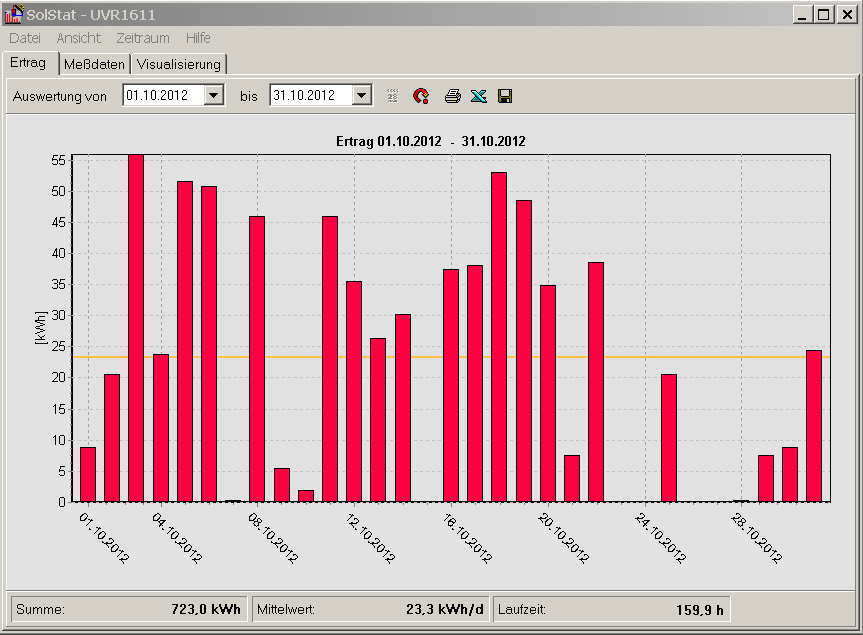Click the x-axis label '04.10.2012'
Screen dimensions: 863x635
tap(177, 538)
